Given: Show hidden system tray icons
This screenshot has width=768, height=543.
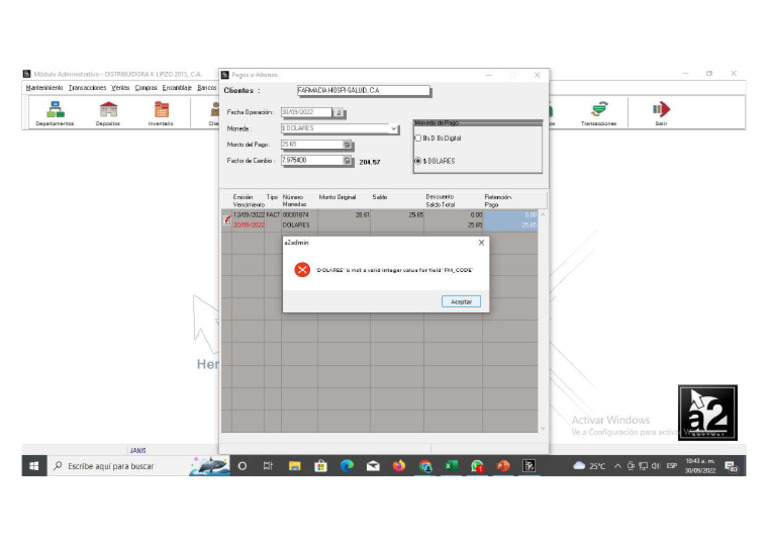Looking at the screenshot, I should [618, 466].
